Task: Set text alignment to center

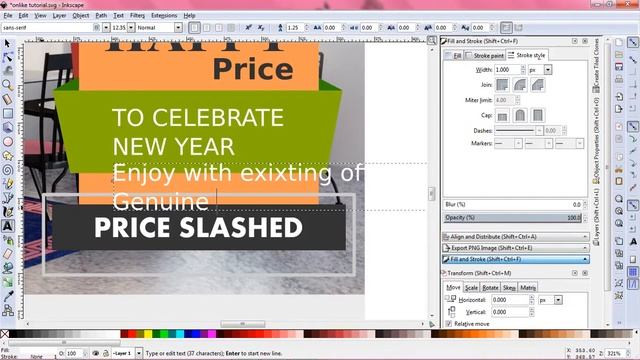Action: point(207,27)
